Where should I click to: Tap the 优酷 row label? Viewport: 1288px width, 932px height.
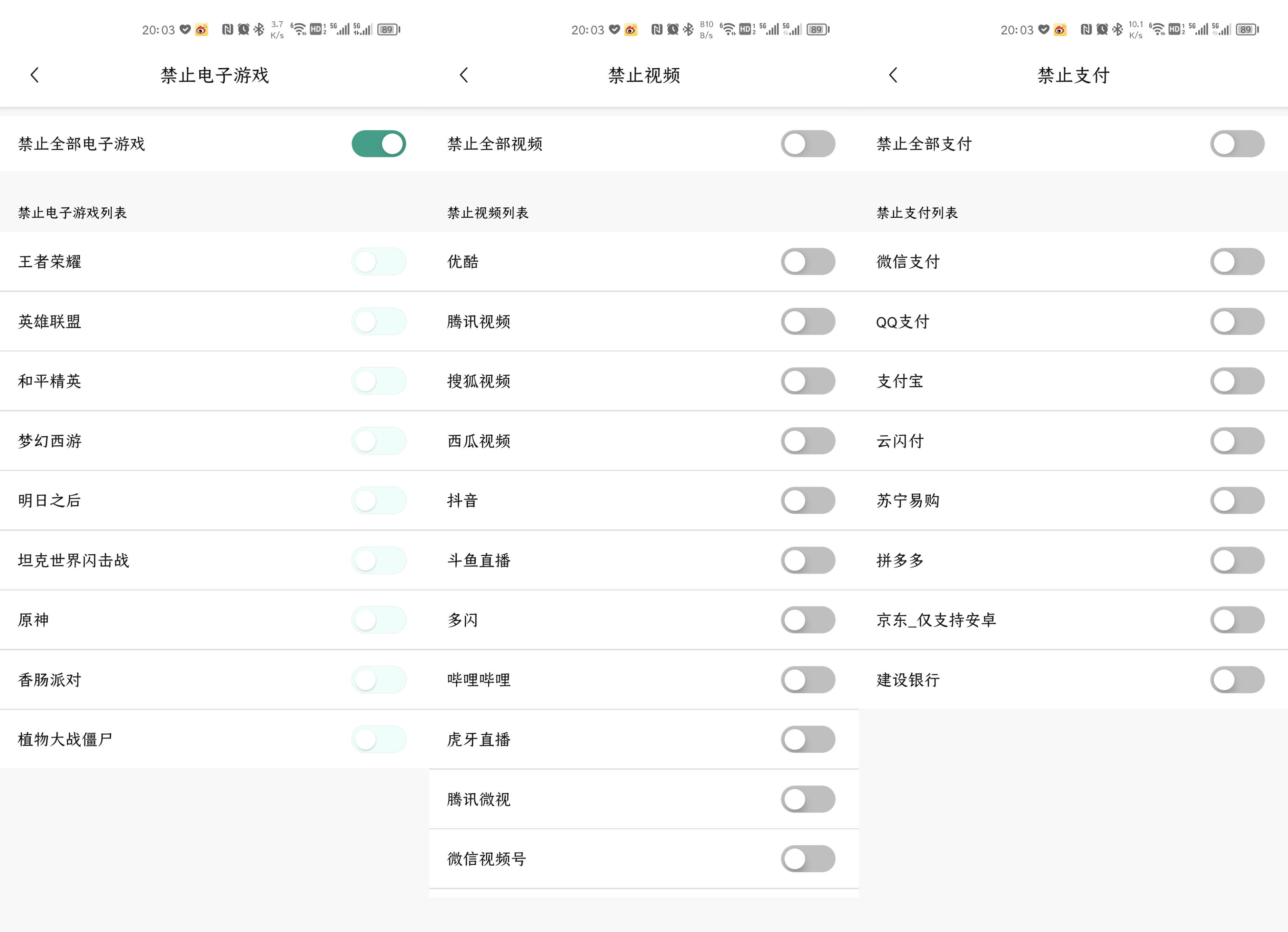tap(463, 262)
